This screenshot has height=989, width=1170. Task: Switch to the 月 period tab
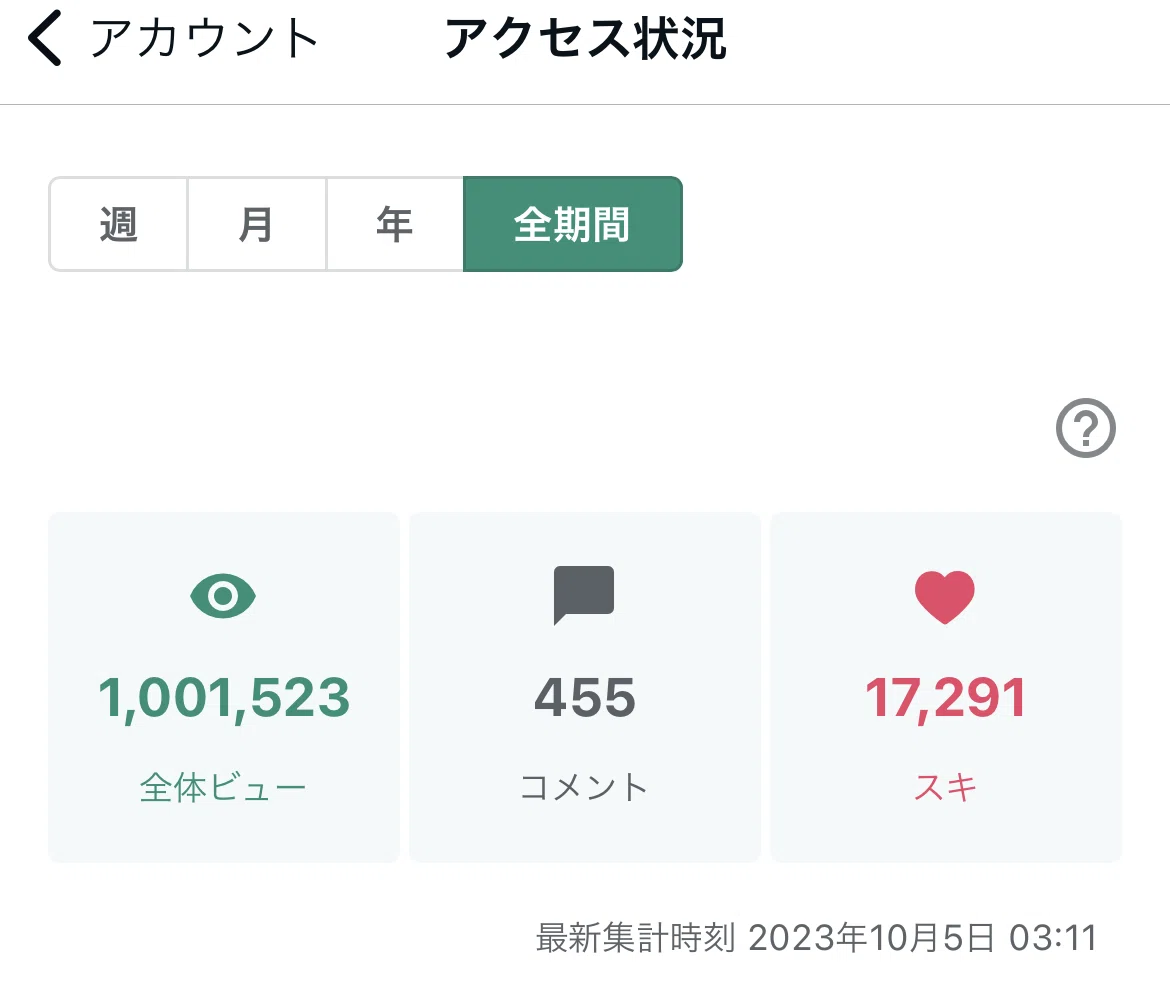(x=257, y=225)
